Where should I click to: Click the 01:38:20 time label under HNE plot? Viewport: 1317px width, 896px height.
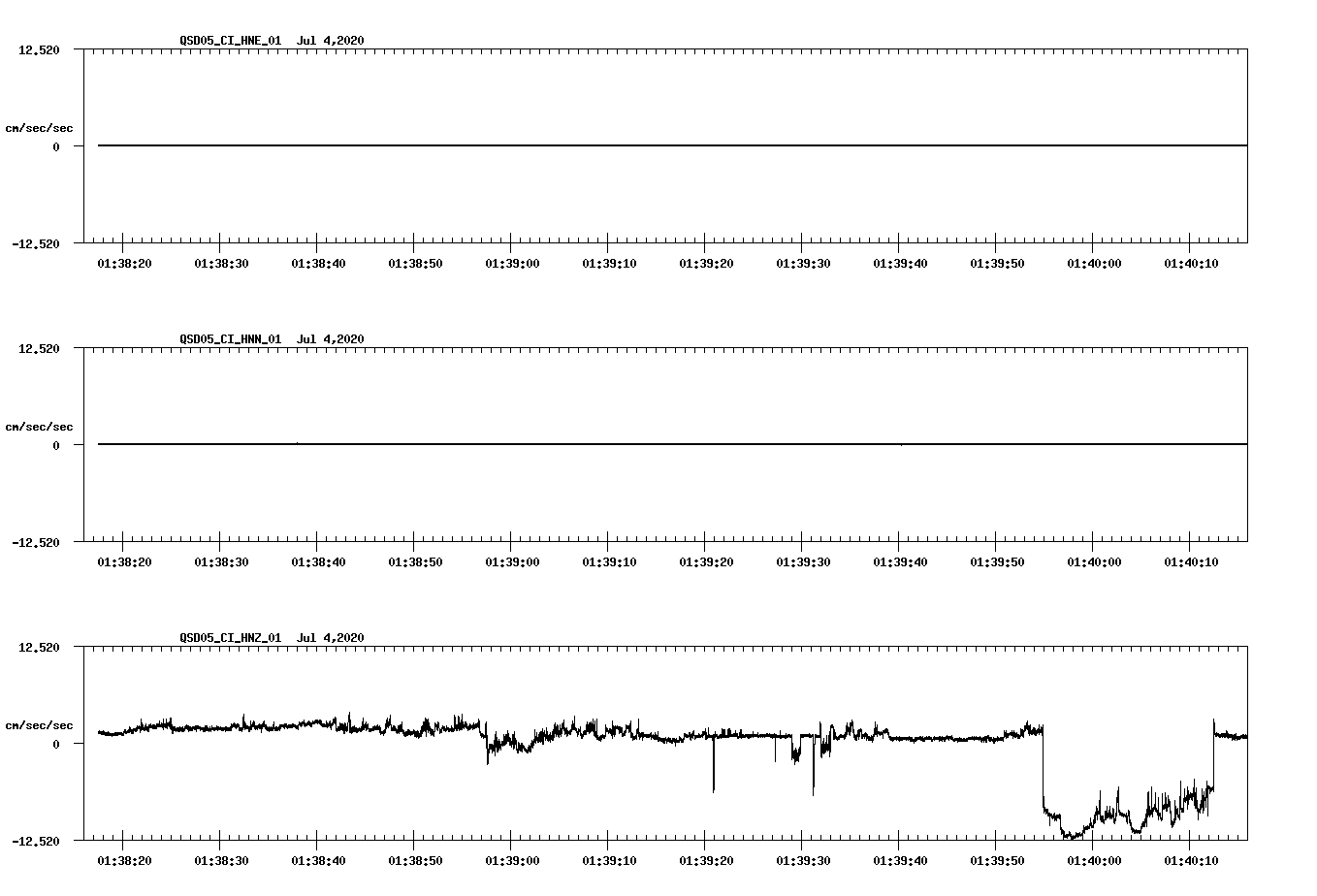point(124,264)
